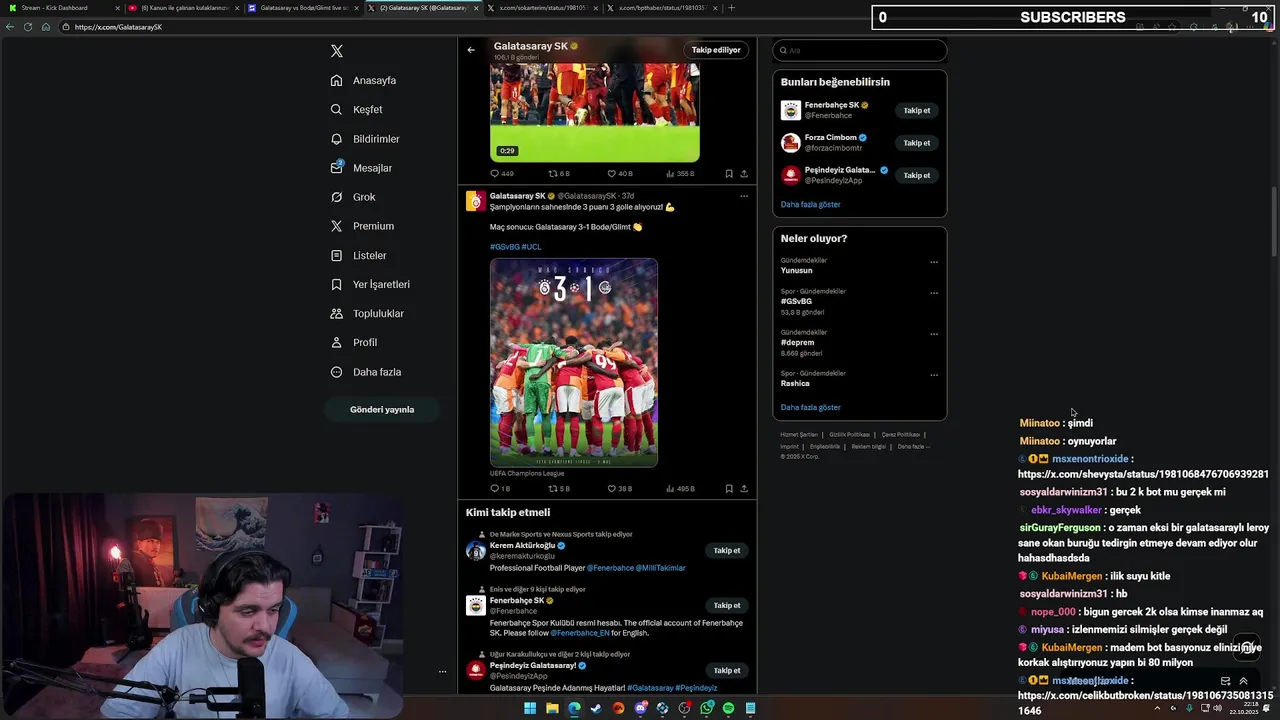Image resolution: width=1280 pixels, height=720 pixels.
Task: Click the Windows Start button
Action: click(530, 709)
